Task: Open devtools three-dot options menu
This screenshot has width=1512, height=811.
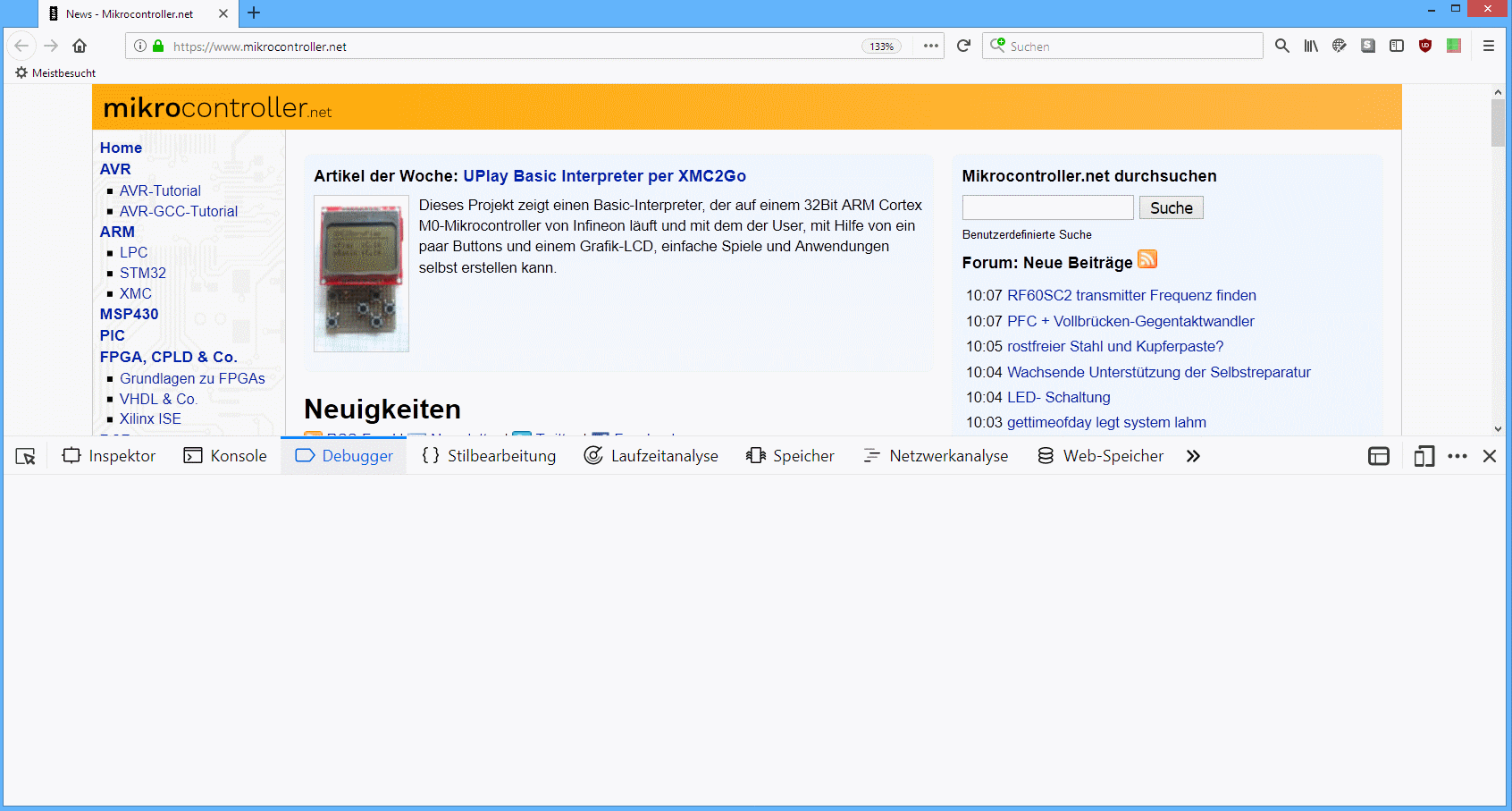Action: coord(1457,456)
